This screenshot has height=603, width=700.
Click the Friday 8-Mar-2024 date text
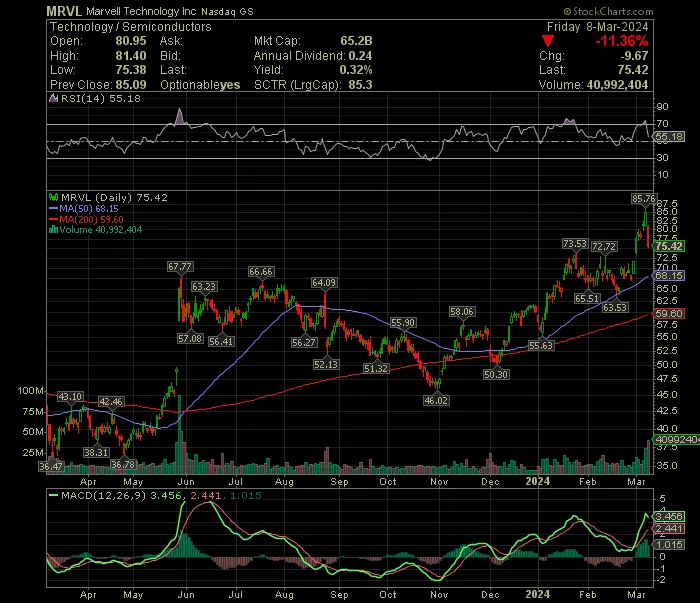(597, 27)
